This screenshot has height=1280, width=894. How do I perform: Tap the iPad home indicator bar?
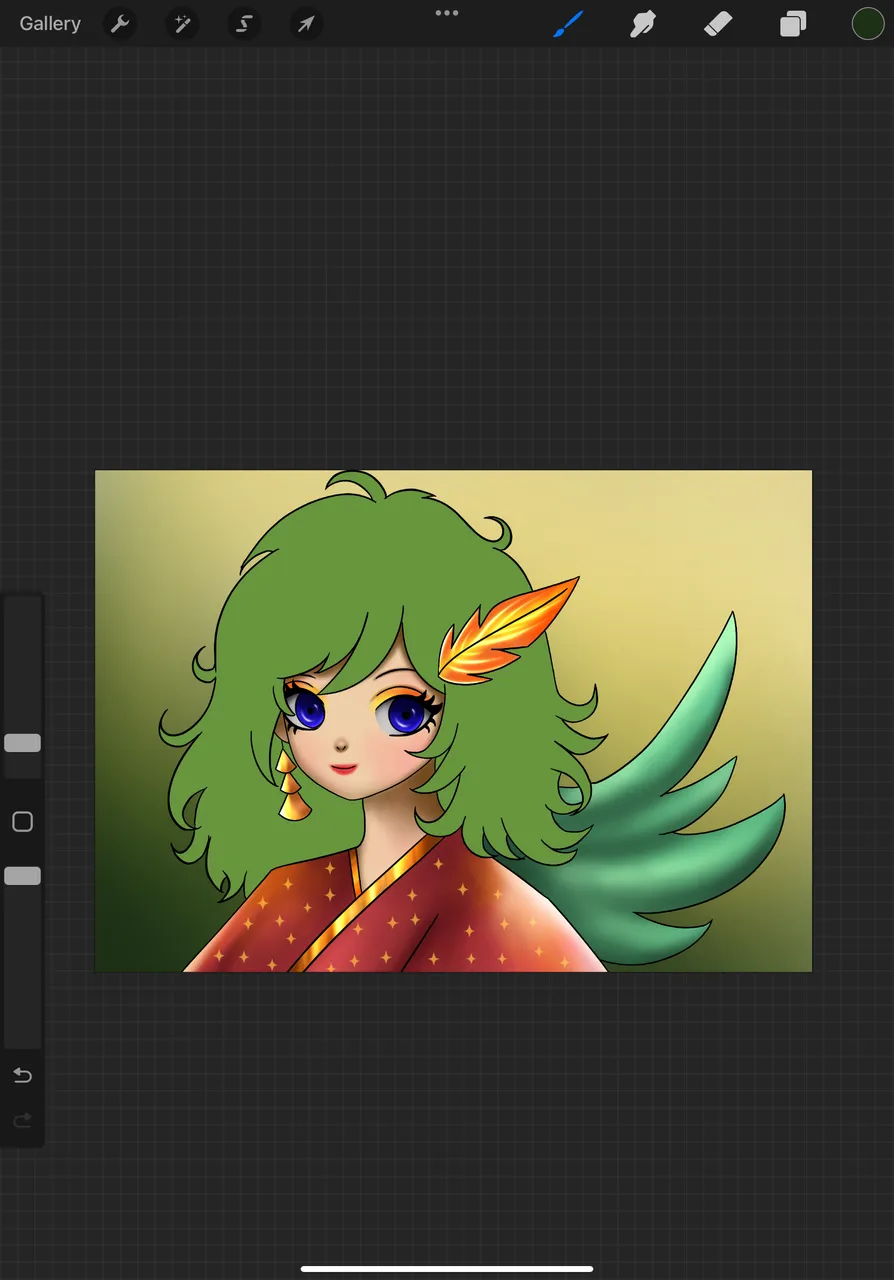coord(447,1269)
